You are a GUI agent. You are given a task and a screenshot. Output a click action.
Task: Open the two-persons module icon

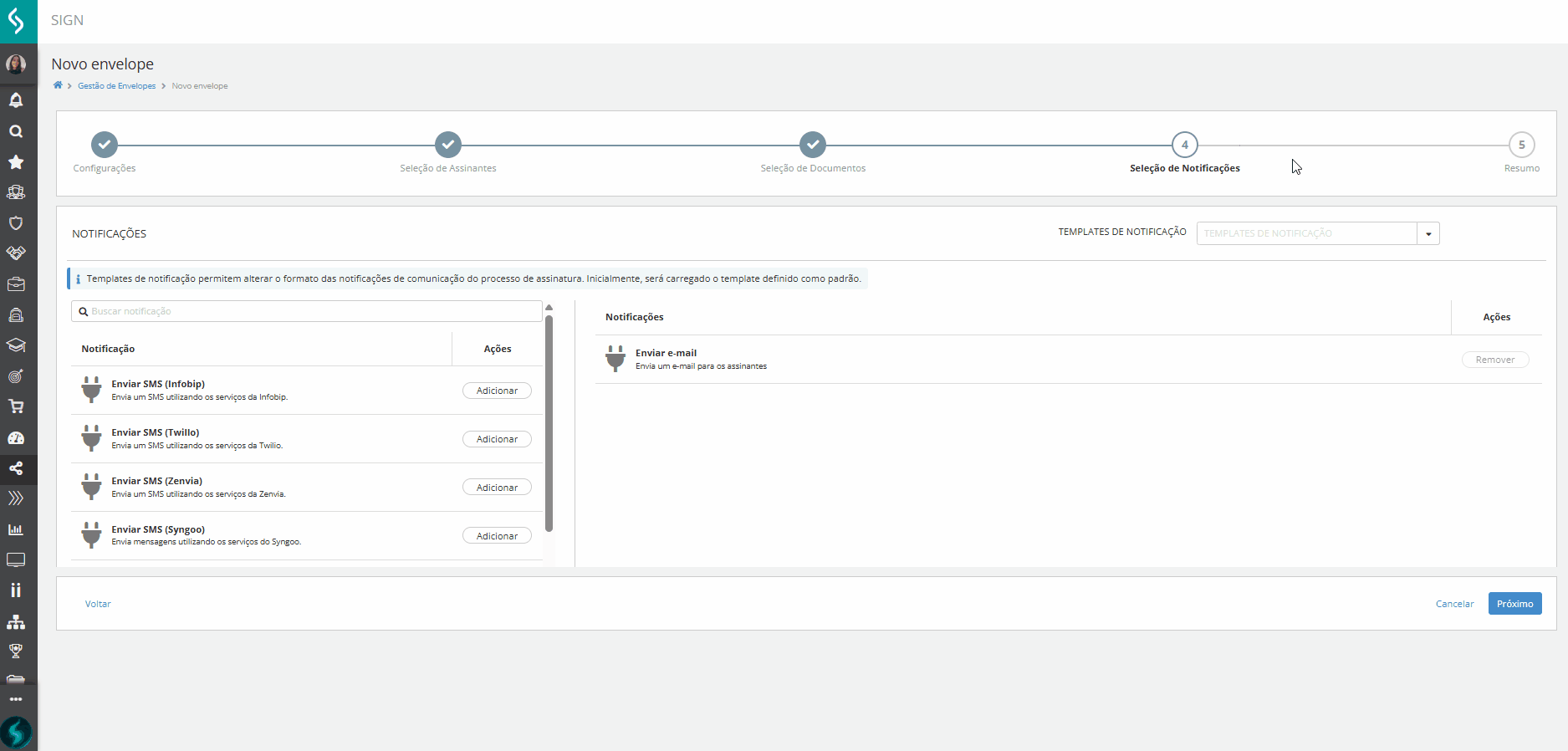[16, 590]
